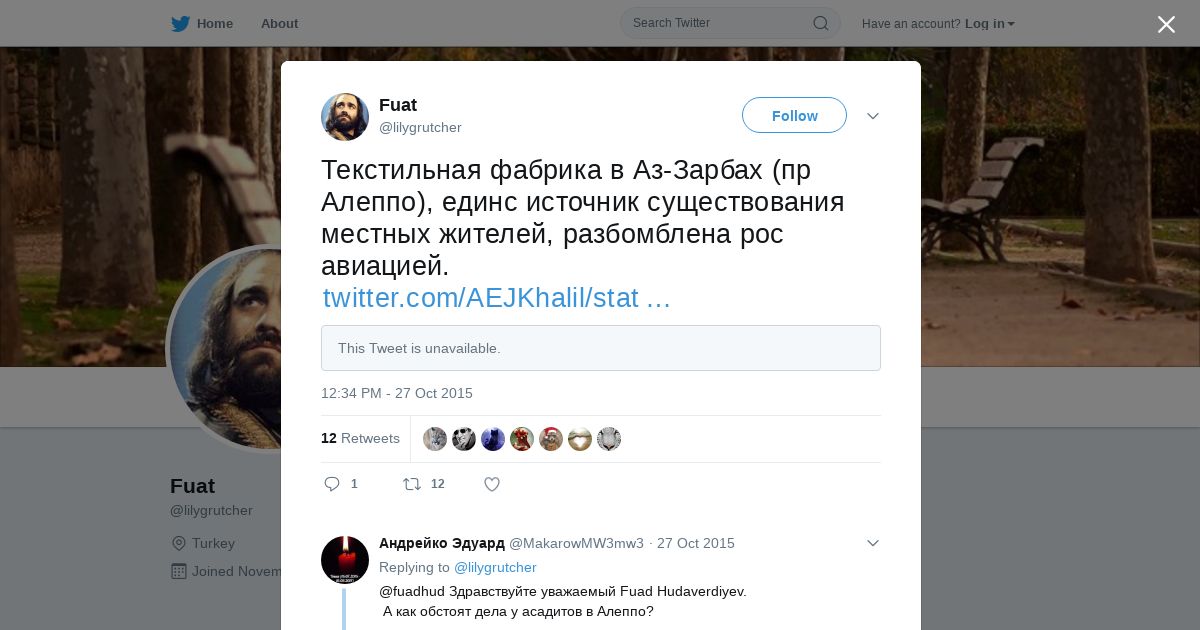1200x630 pixels.
Task: Open Андрейко Эдуард's candle avatar
Action: coord(345,560)
